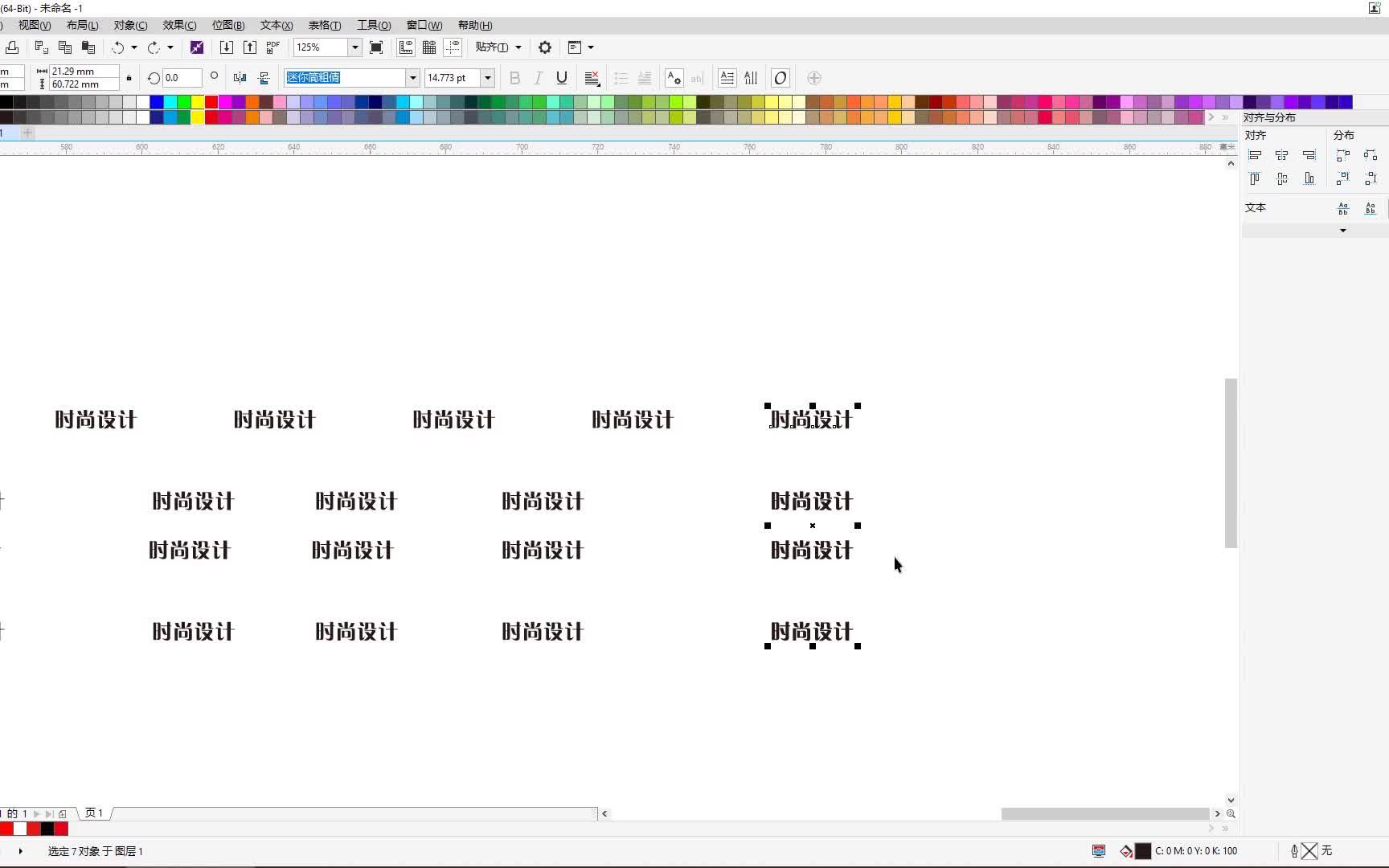Open the 工具 (Tools) menu
The width and height of the screenshot is (1389, 868).
click(x=374, y=26)
